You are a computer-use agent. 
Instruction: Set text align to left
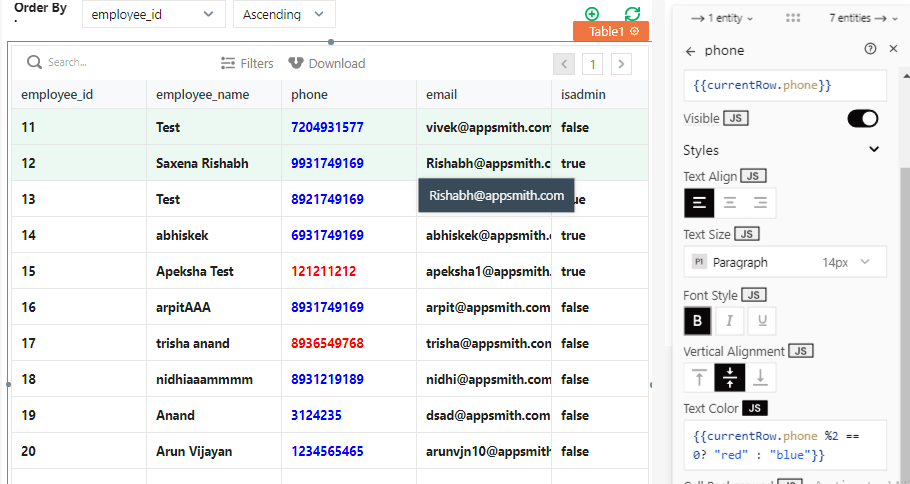[699, 203]
